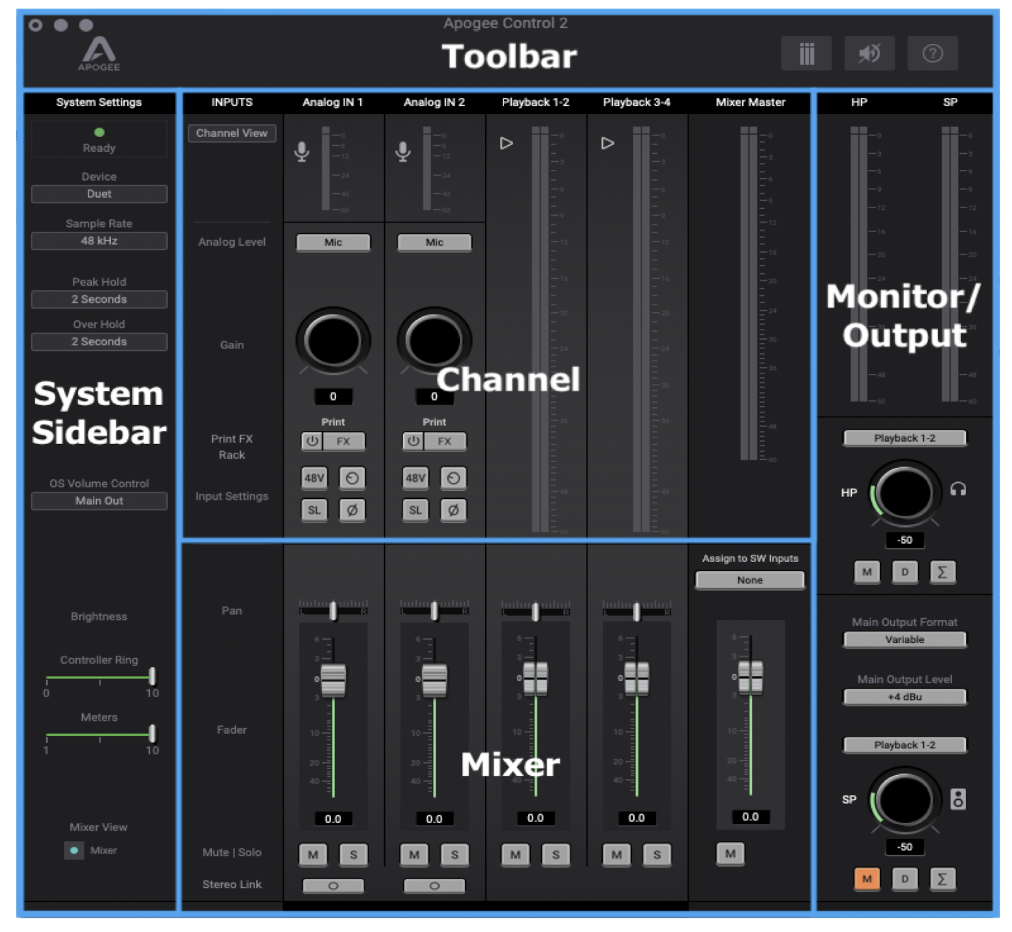Open Main Output Format Variable dropdown
The height and width of the screenshot is (932, 1012).
click(x=905, y=640)
